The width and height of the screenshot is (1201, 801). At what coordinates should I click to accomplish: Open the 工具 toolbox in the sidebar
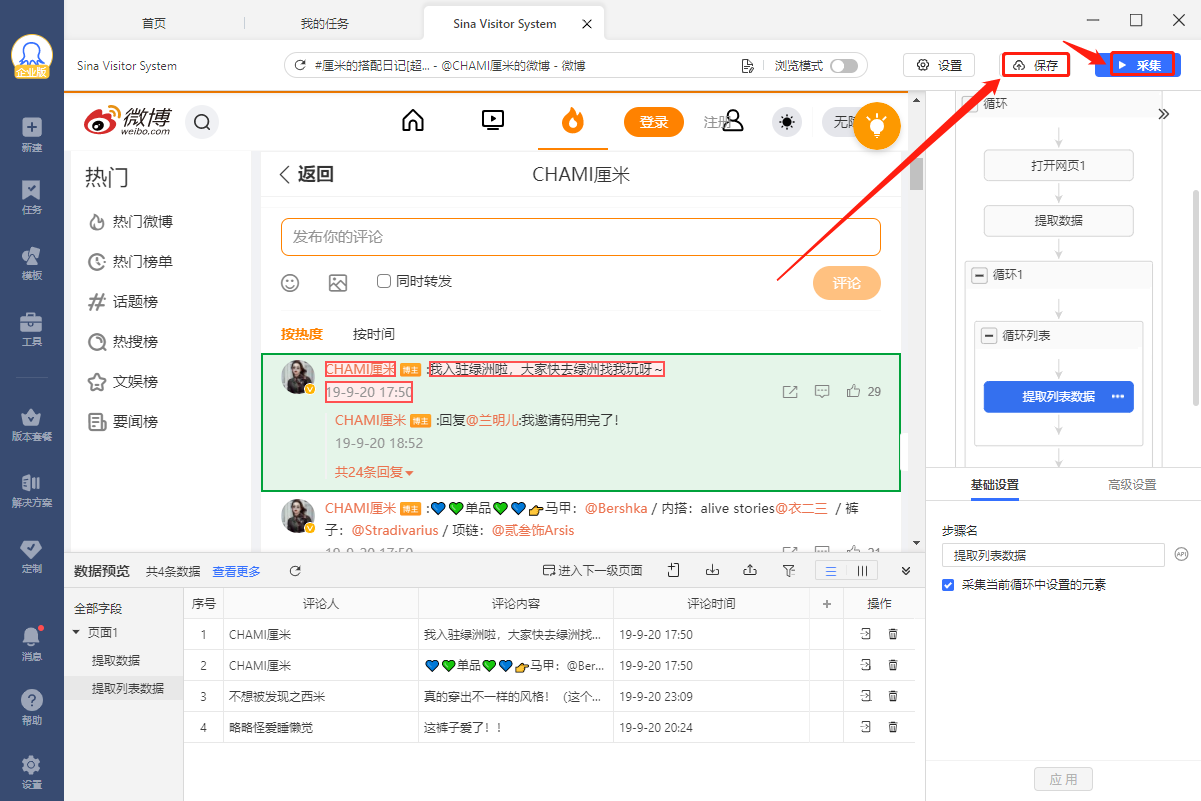point(32,328)
